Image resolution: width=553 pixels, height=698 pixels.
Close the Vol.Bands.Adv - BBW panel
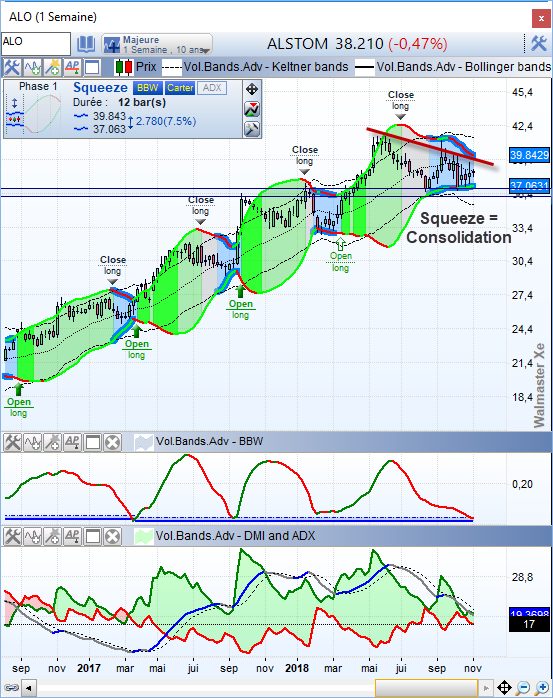112,442
